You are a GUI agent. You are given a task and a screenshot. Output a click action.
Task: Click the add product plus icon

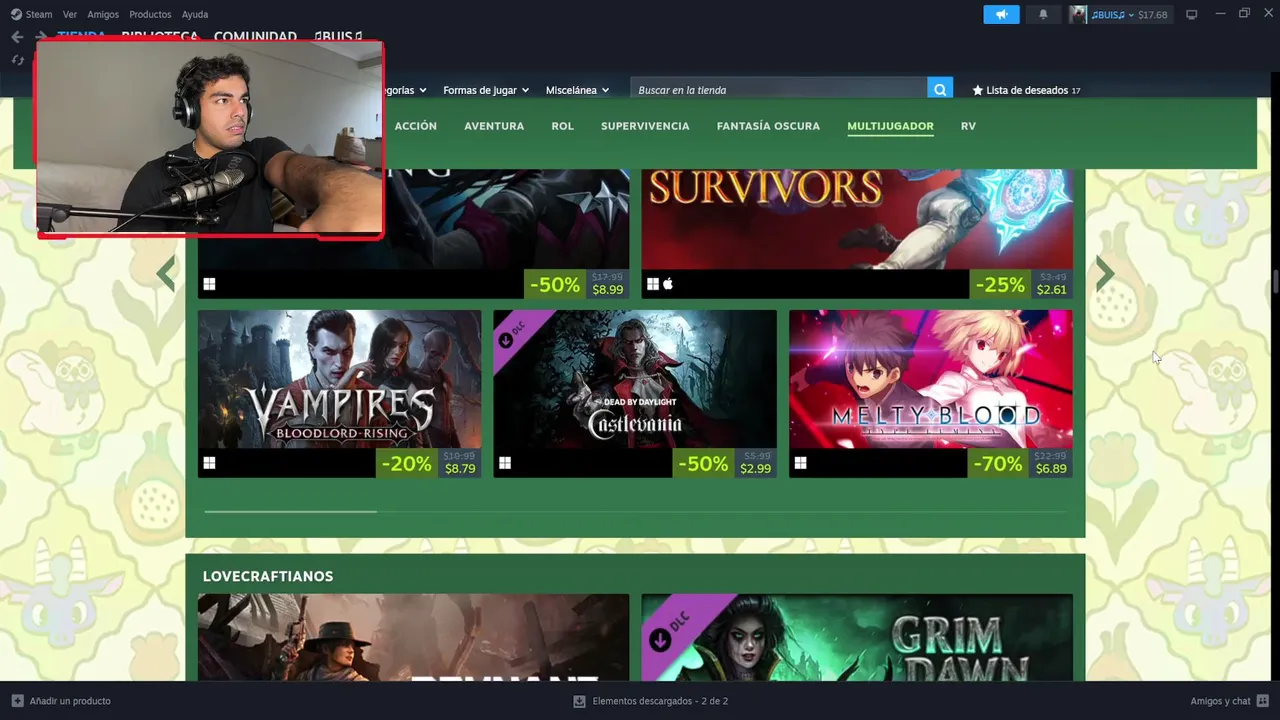[x=17, y=701]
